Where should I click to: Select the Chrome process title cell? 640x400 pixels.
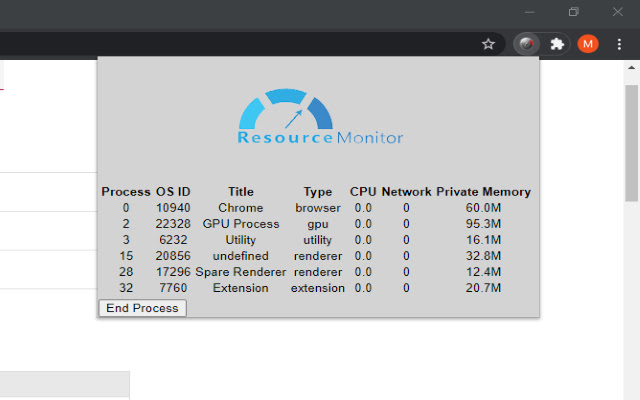click(x=240, y=208)
